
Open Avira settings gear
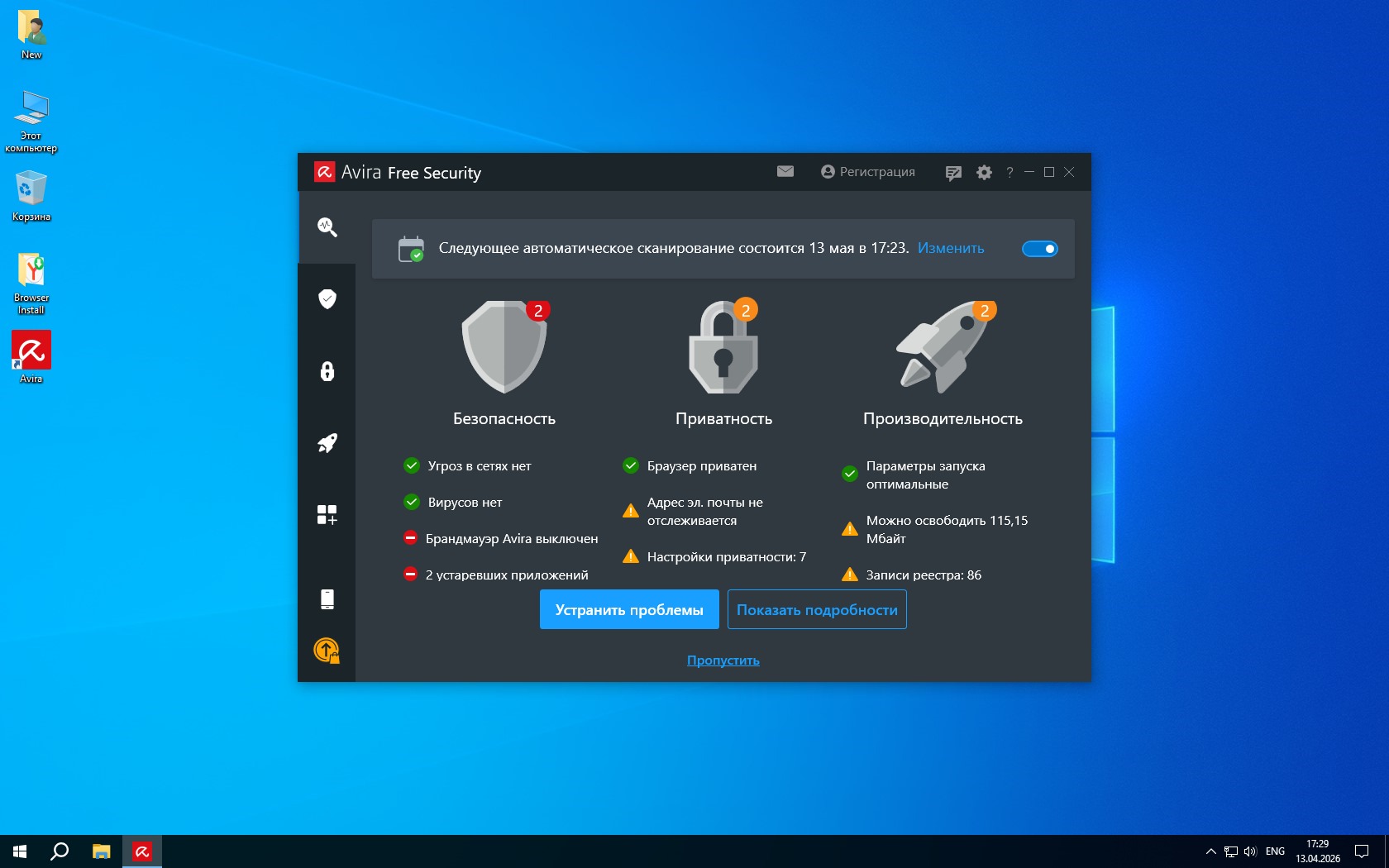(x=984, y=173)
